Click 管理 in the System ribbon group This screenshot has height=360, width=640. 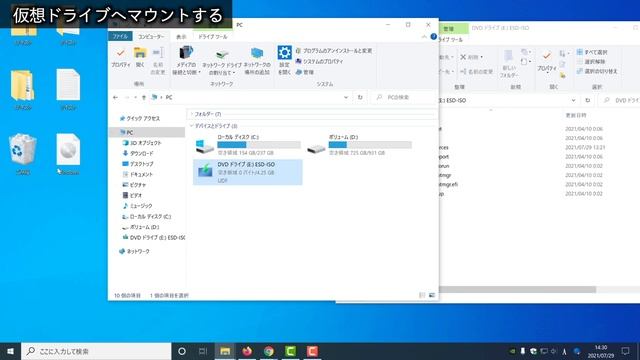pos(304,72)
